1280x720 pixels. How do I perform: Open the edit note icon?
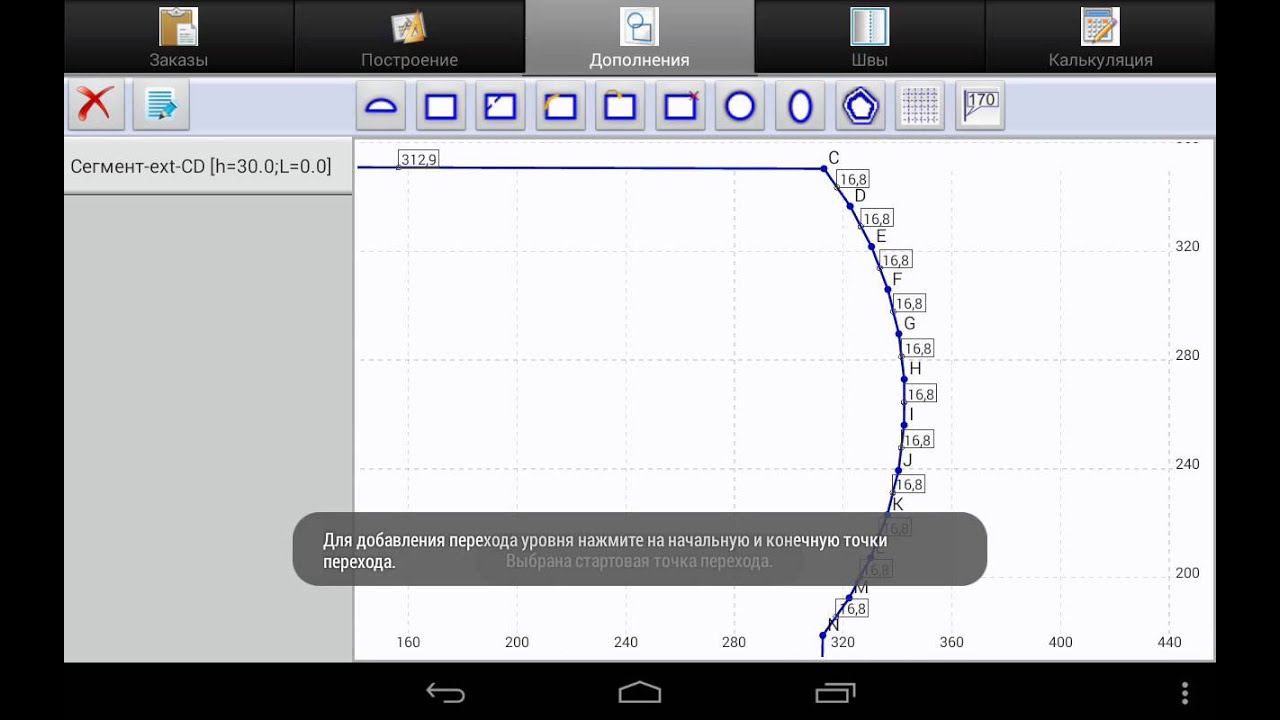pyautogui.click(x=160, y=105)
